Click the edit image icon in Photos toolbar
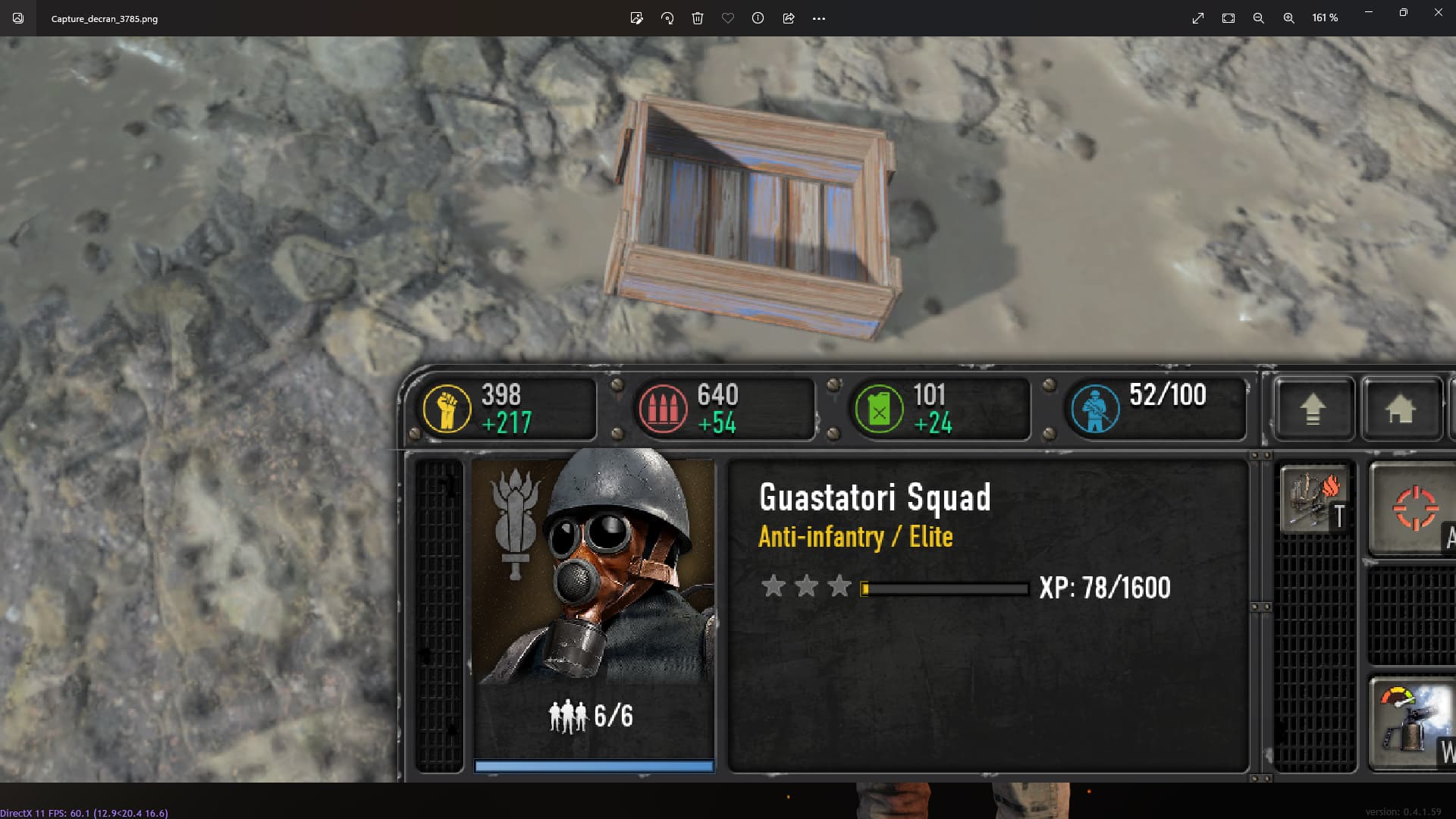 [636, 18]
